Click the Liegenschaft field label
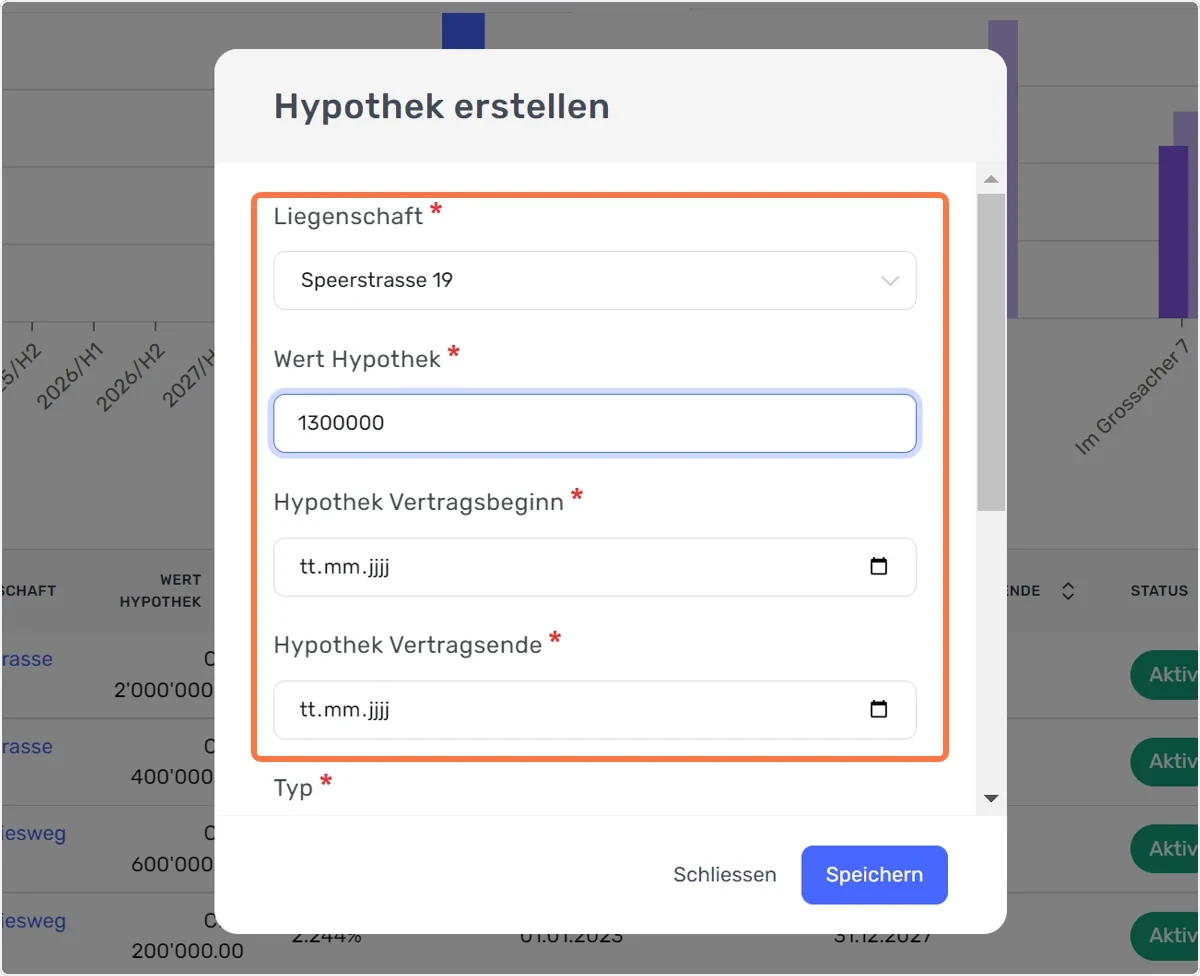 click(x=348, y=216)
